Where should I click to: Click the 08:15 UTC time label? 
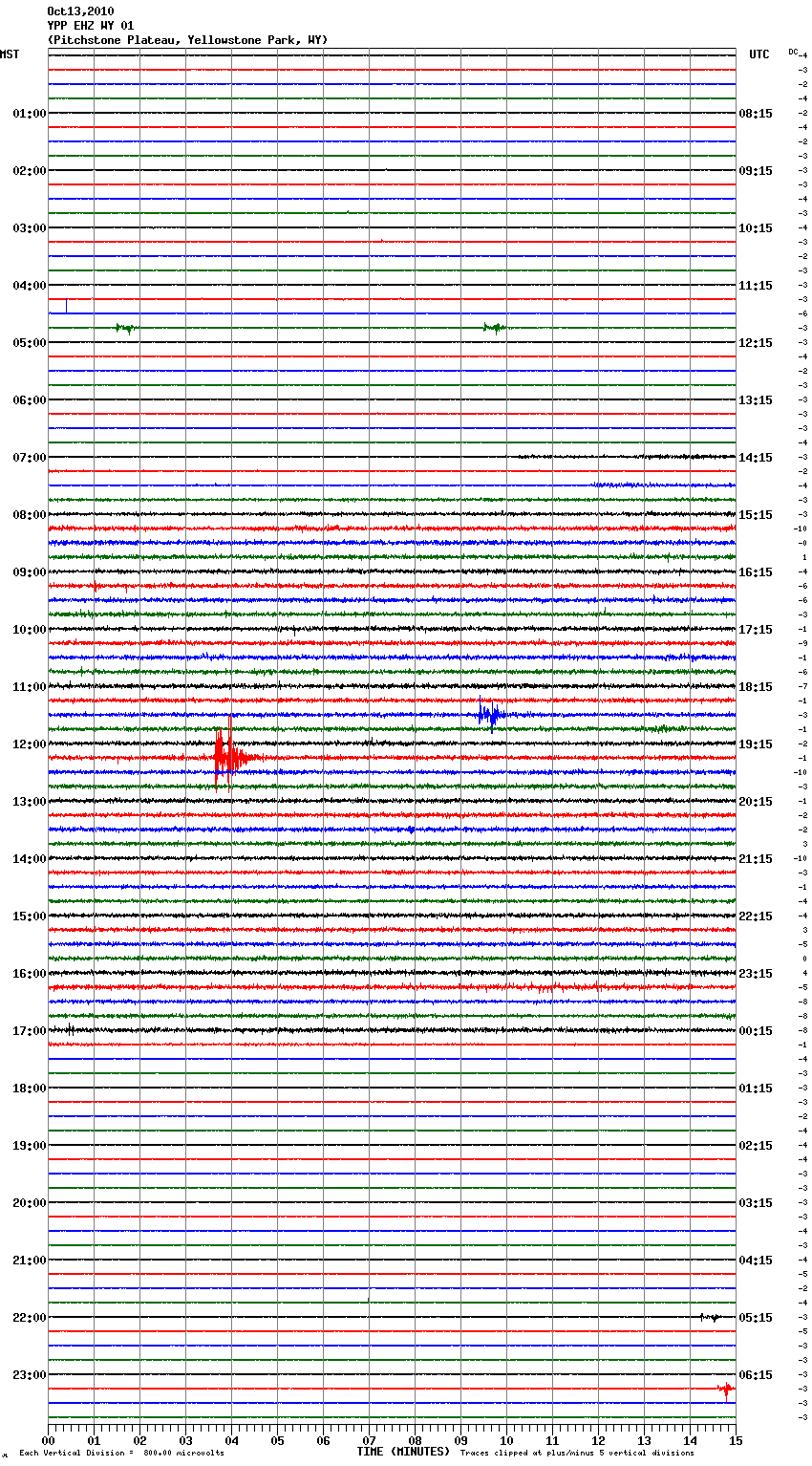[x=756, y=114]
